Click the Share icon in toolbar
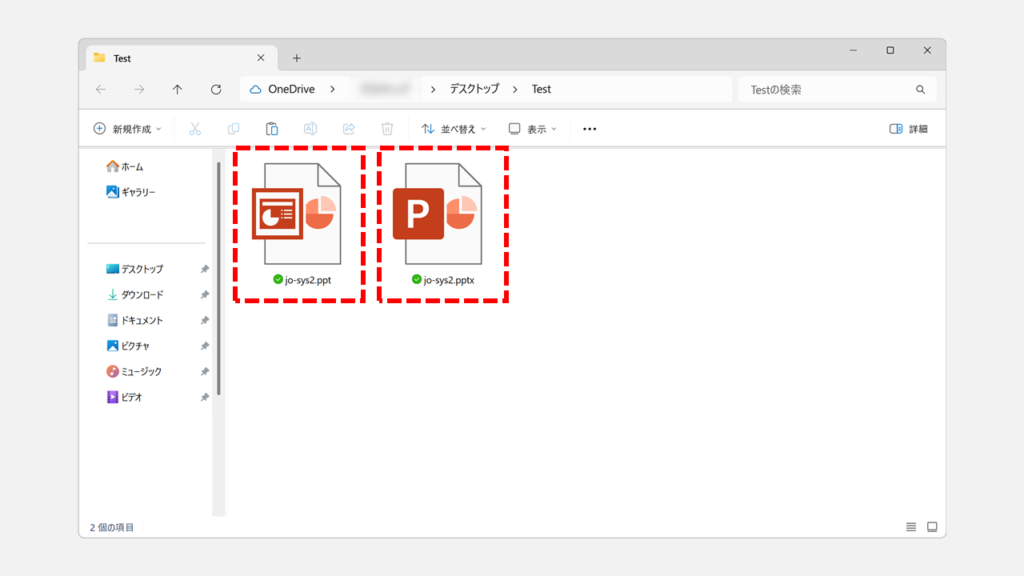 [349, 129]
